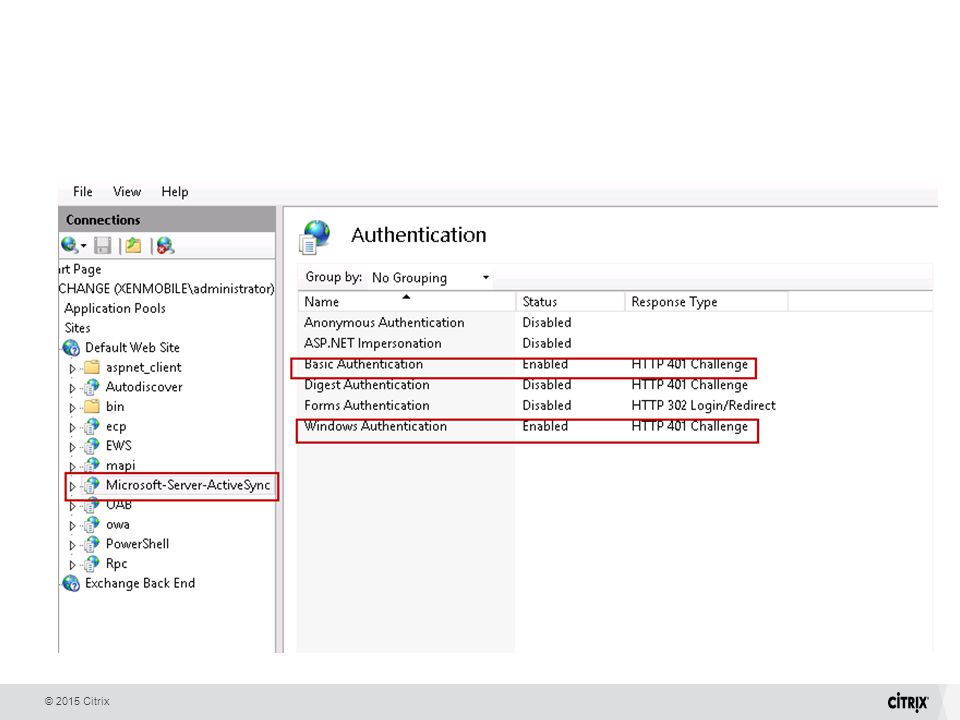Click the PowerShell application icon

coord(91,544)
